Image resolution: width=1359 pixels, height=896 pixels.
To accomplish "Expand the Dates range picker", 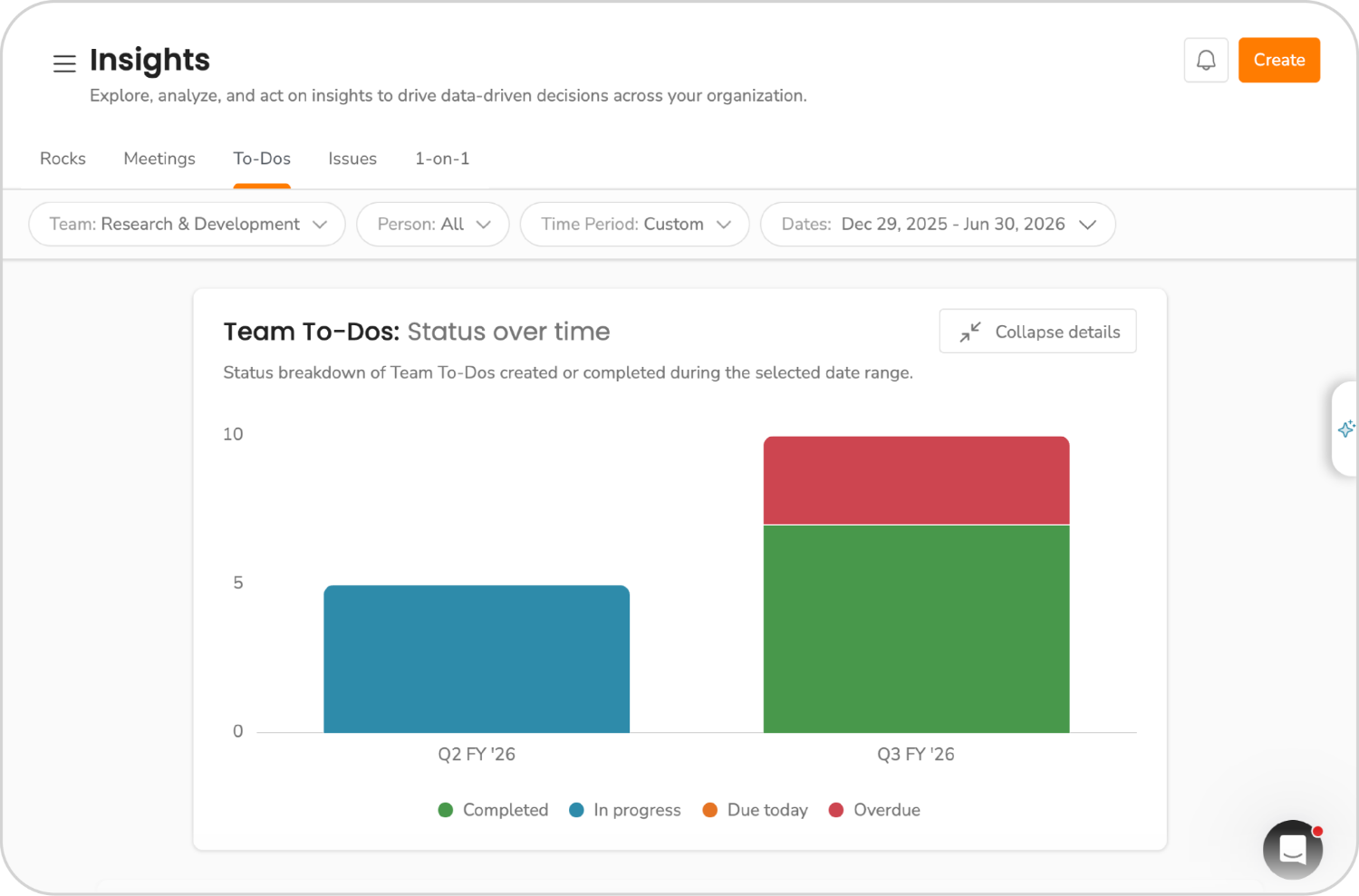I will coord(937,224).
